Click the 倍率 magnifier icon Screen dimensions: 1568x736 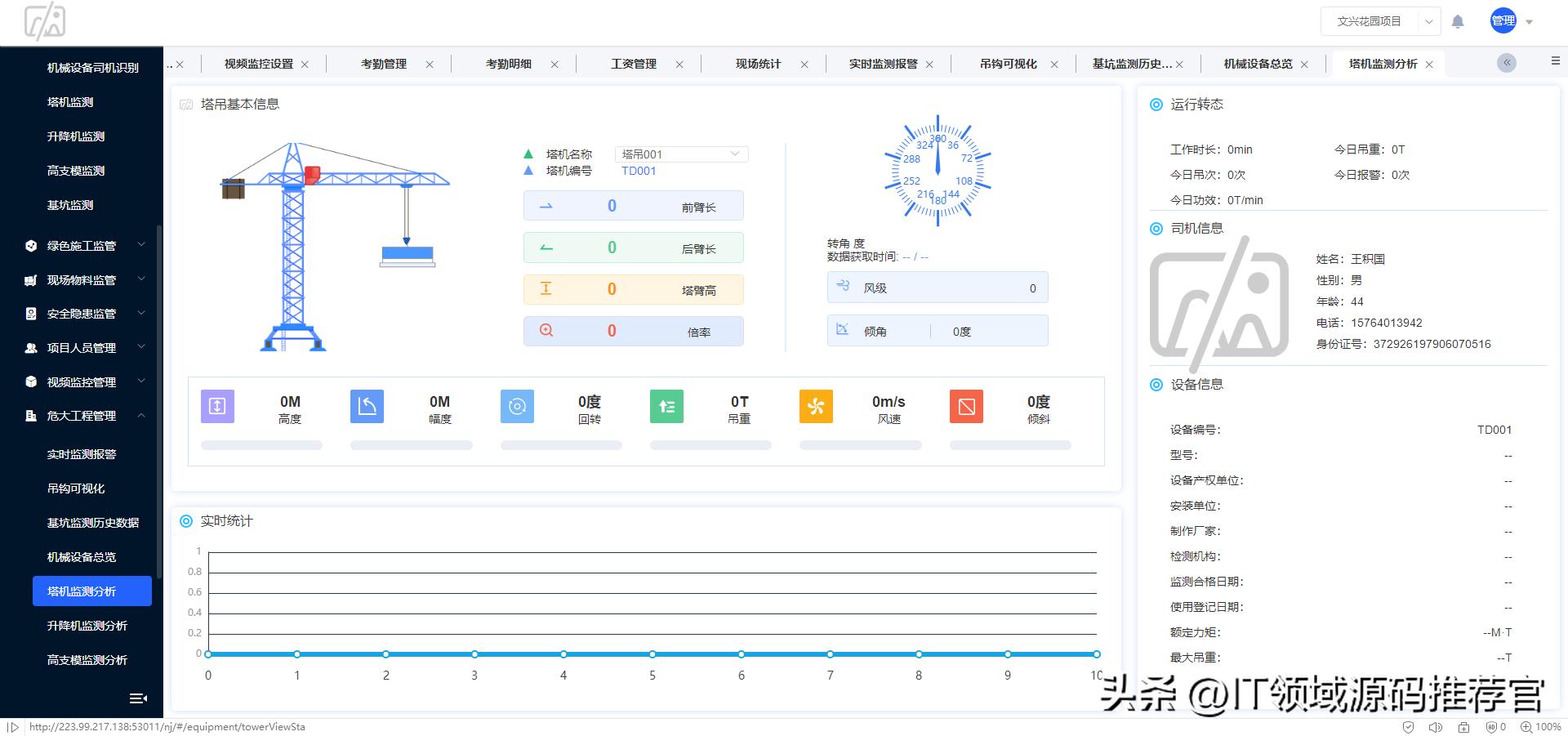[x=546, y=330]
